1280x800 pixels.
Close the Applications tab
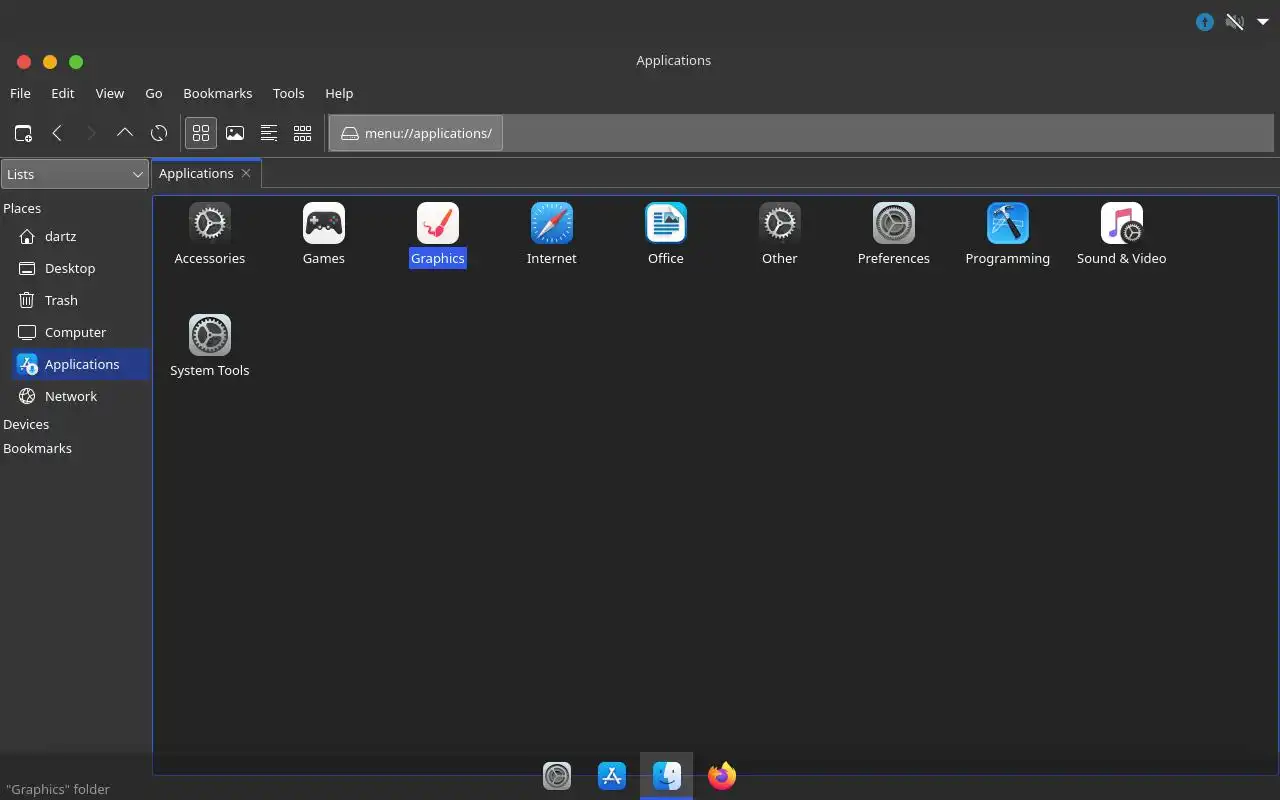pos(246,173)
